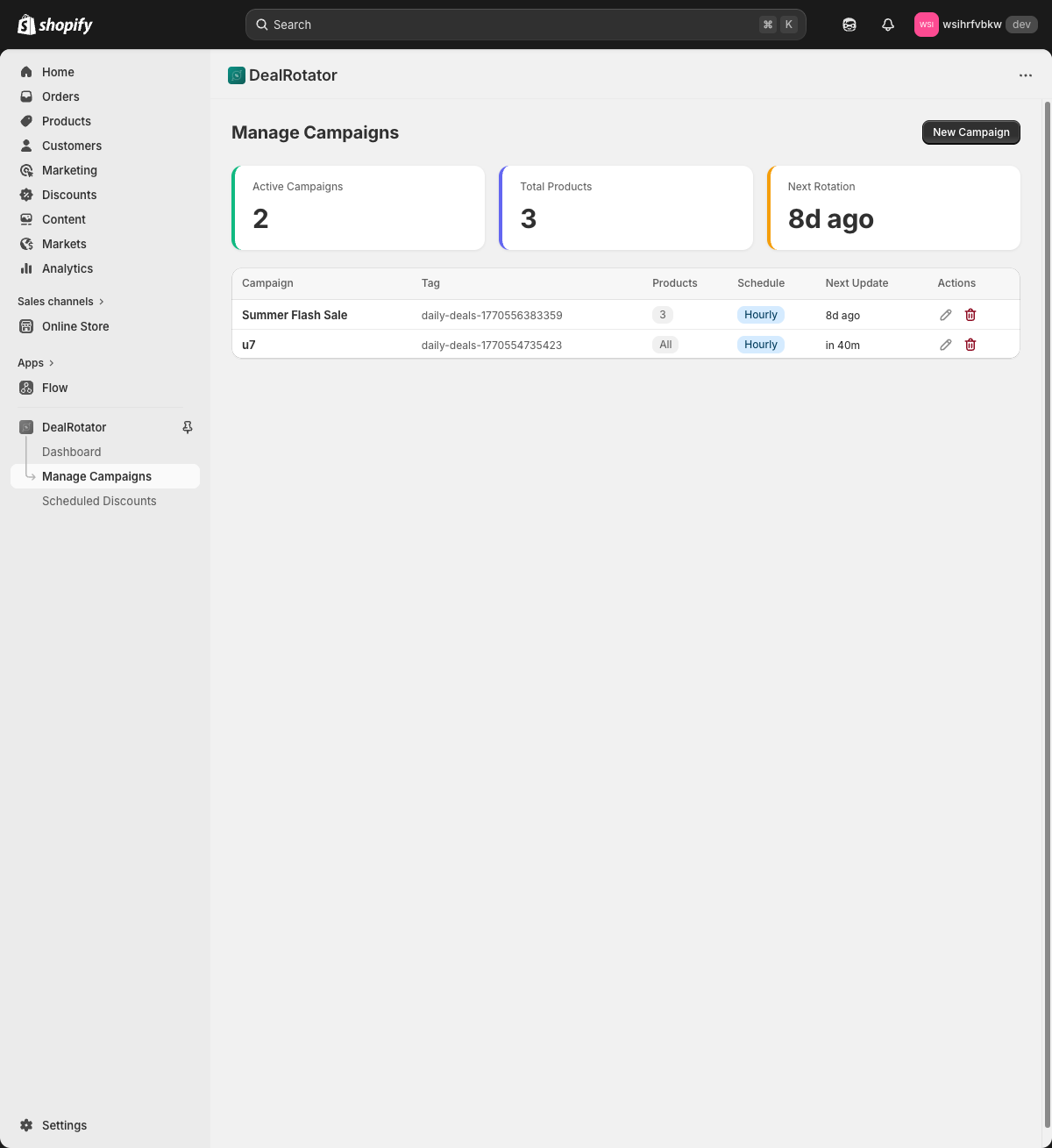Open the Marketing section
The image size is (1052, 1148).
point(69,170)
